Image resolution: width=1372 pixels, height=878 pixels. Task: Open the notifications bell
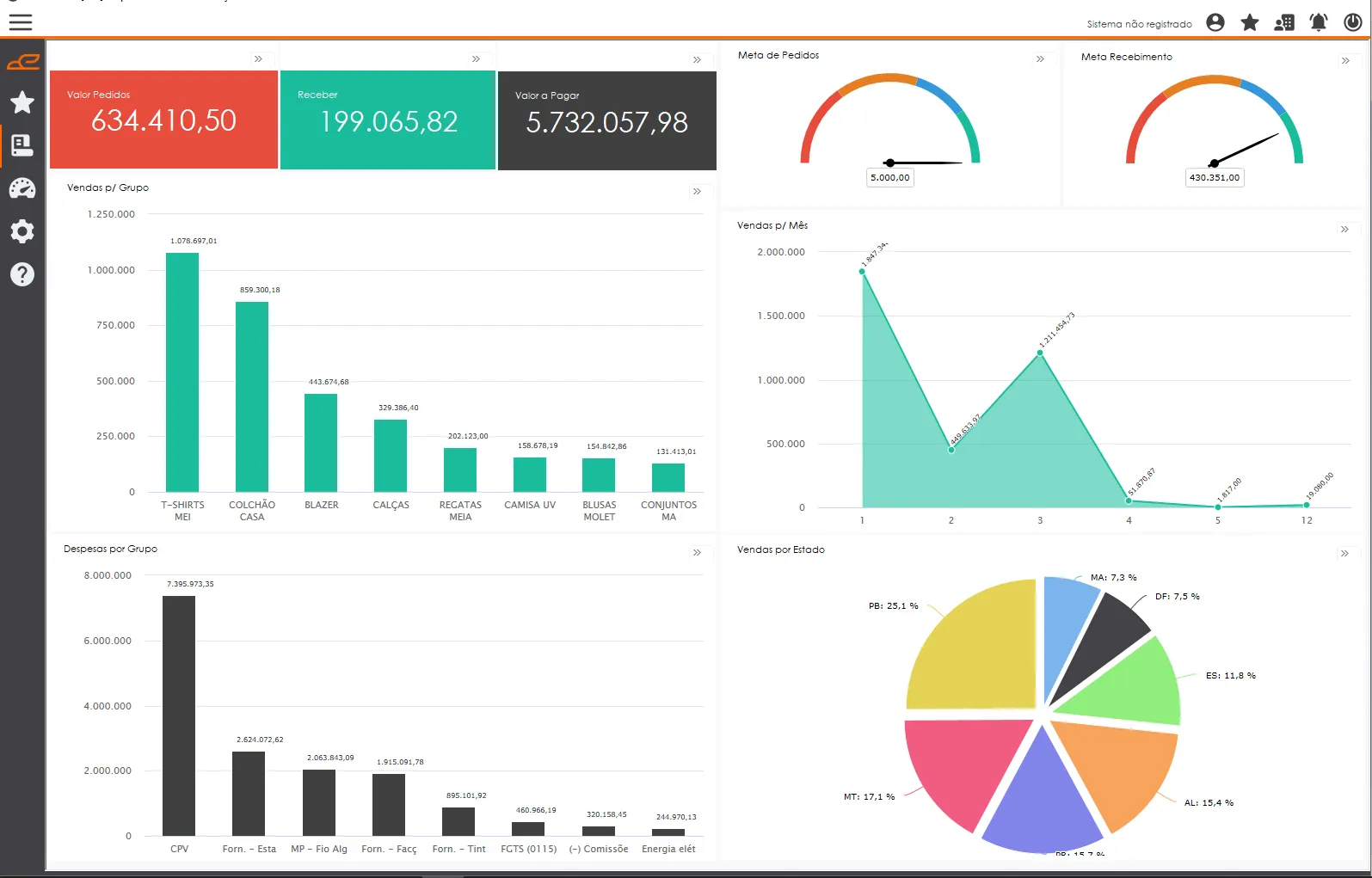click(1319, 22)
